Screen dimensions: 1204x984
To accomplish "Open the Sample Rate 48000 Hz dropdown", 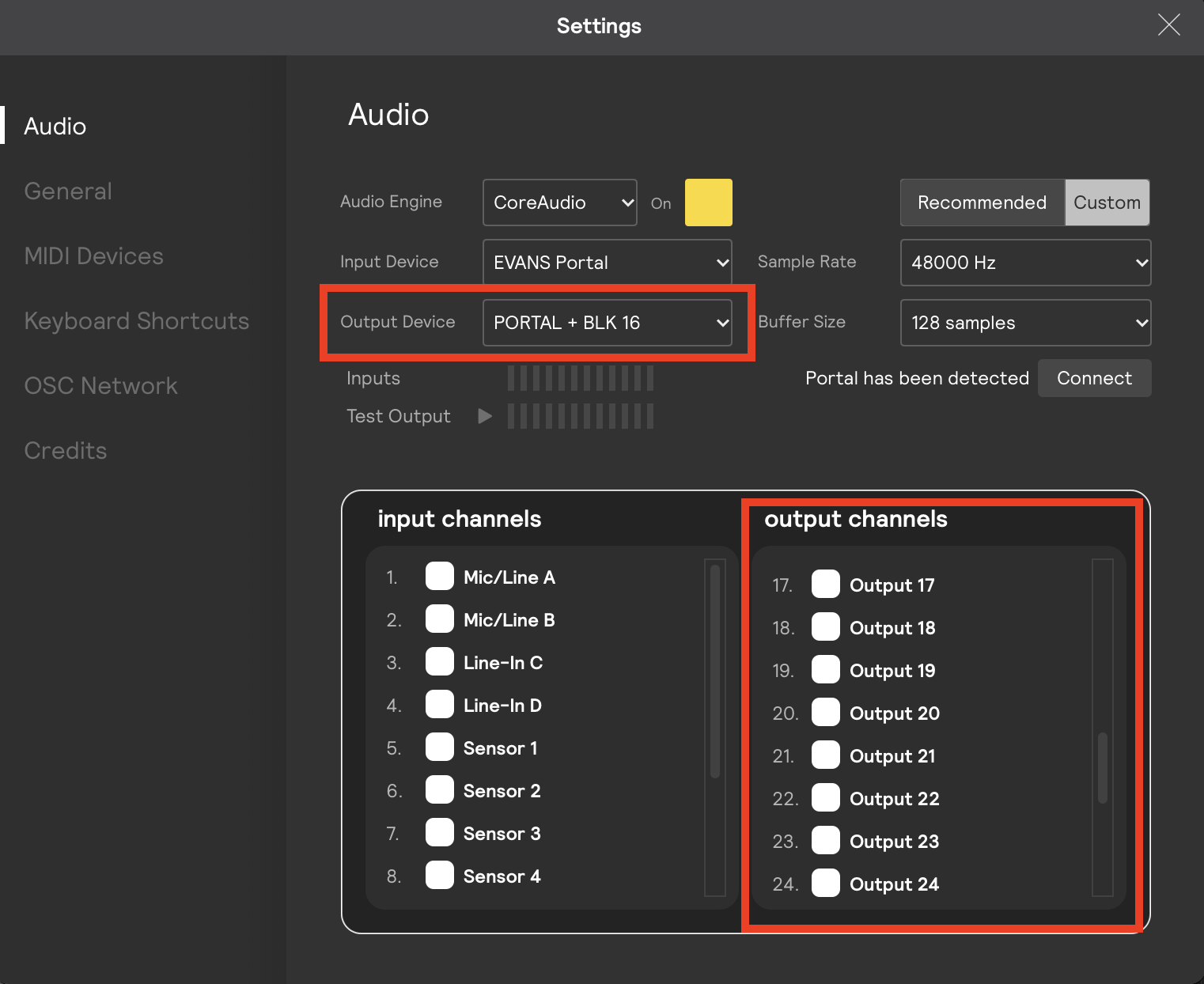I will pyautogui.click(x=1025, y=263).
